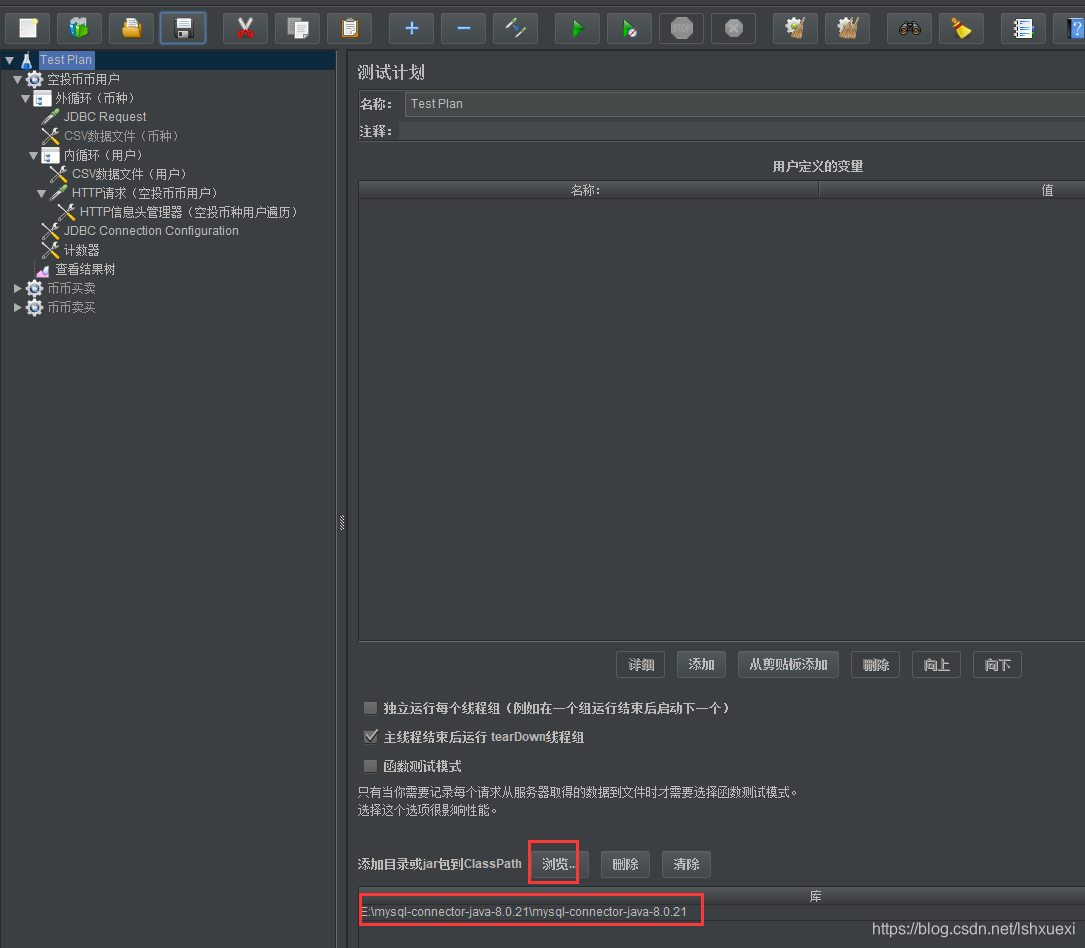Paste element with clipboard icon

(349, 28)
